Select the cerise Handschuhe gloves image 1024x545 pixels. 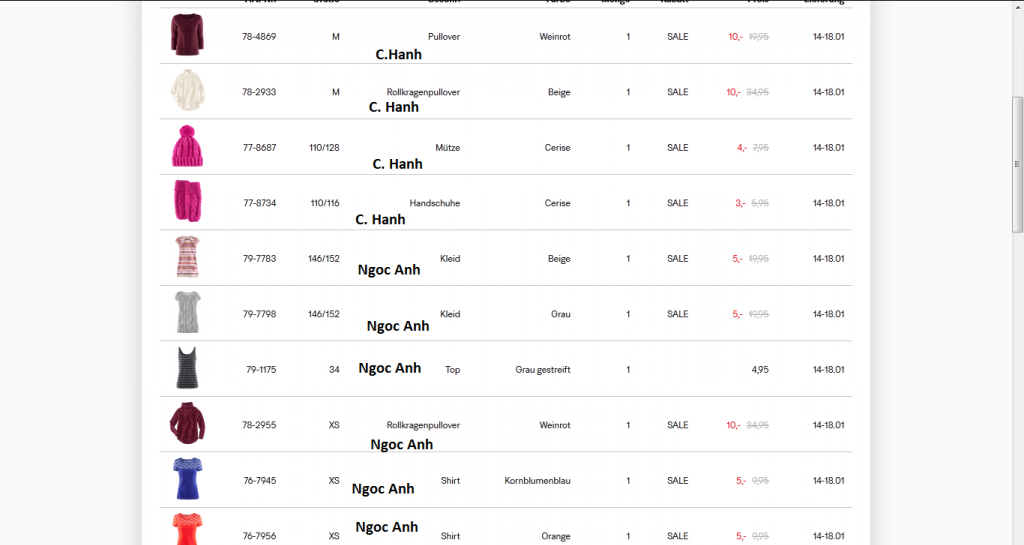point(187,203)
